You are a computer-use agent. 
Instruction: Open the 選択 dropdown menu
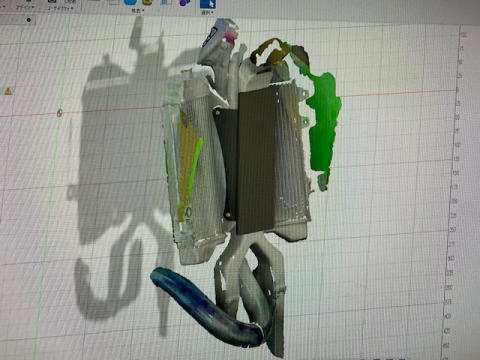(x=207, y=13)
